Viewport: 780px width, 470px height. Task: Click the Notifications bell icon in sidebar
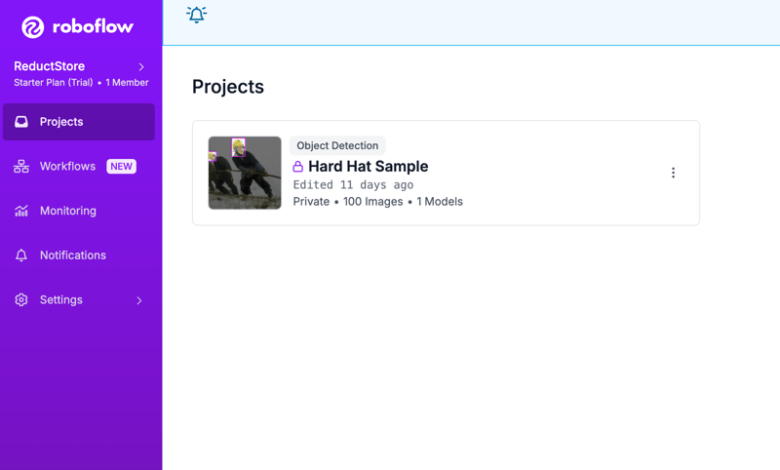(x=21, y=255)
